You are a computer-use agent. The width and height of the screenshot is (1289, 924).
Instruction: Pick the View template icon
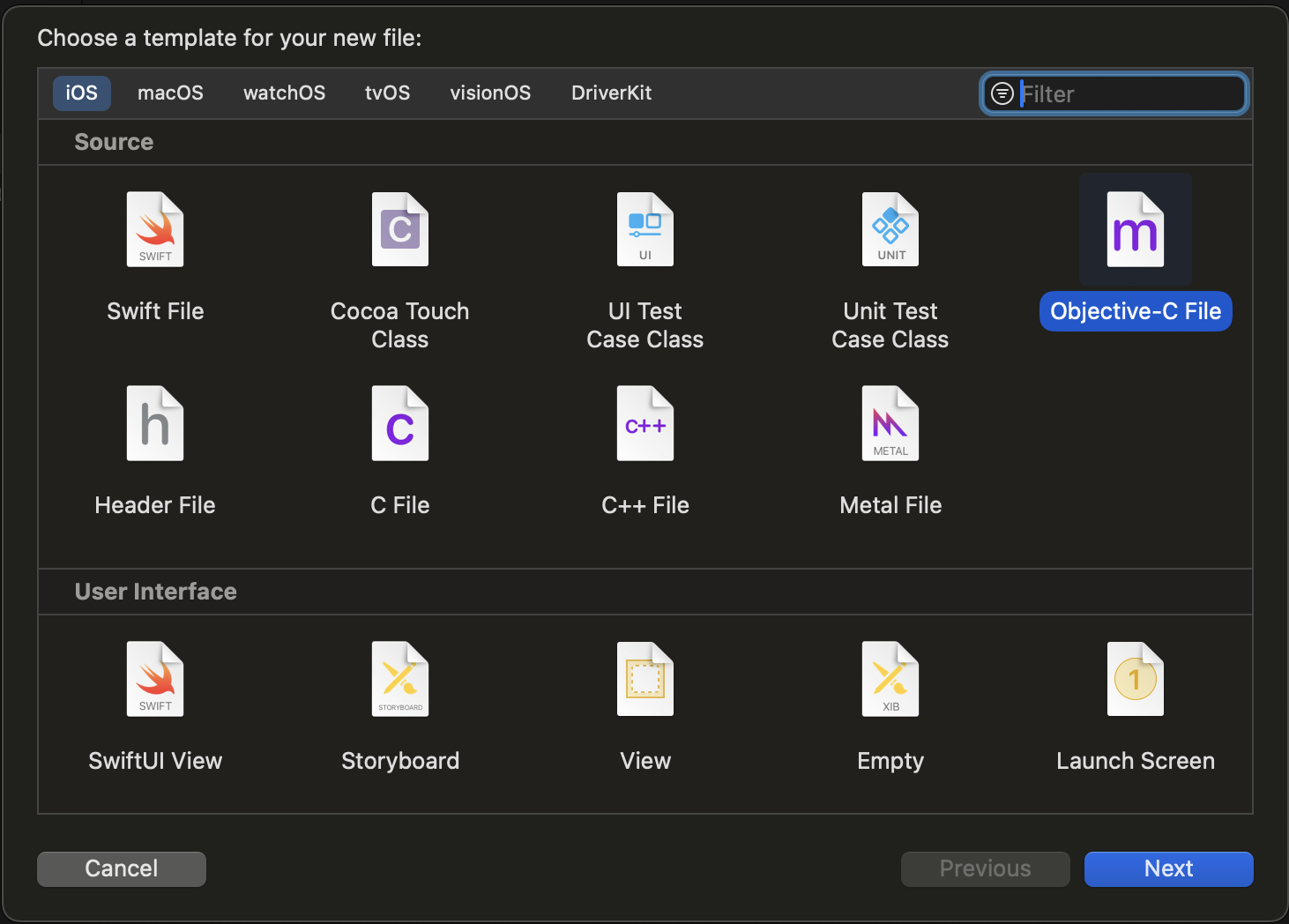pyautogui.click(x=645, y=679)
